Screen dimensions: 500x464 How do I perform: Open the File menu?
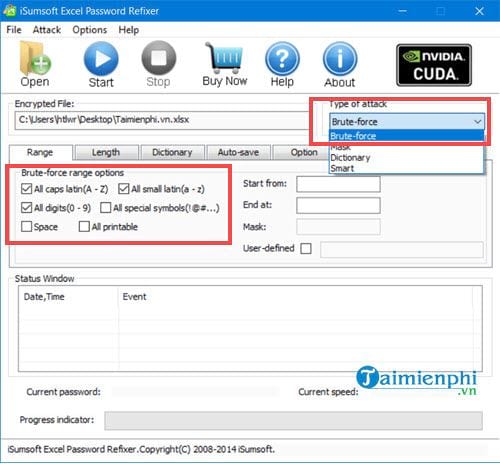(14, 30)
